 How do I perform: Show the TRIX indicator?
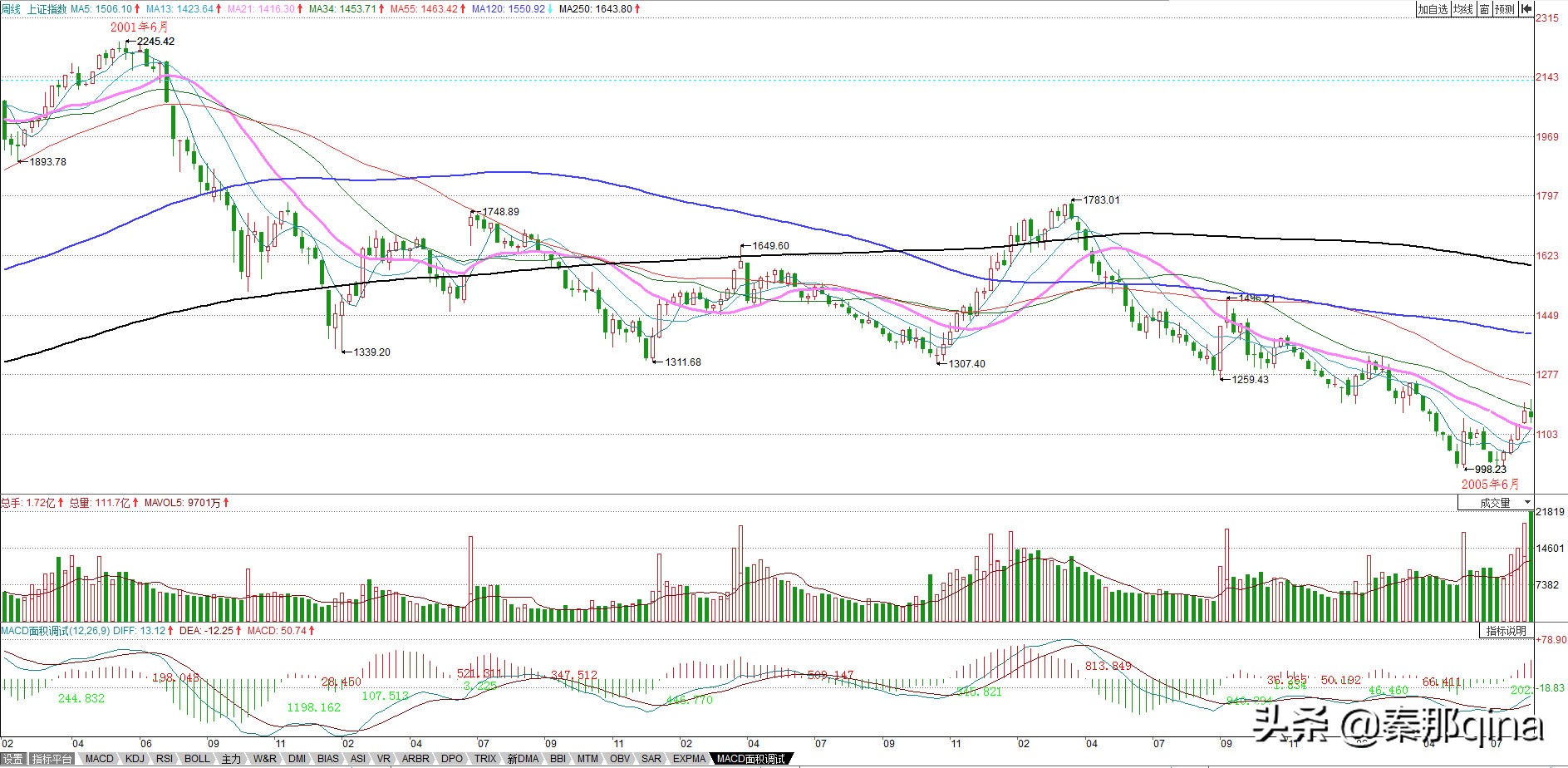[x=485, y=759]
